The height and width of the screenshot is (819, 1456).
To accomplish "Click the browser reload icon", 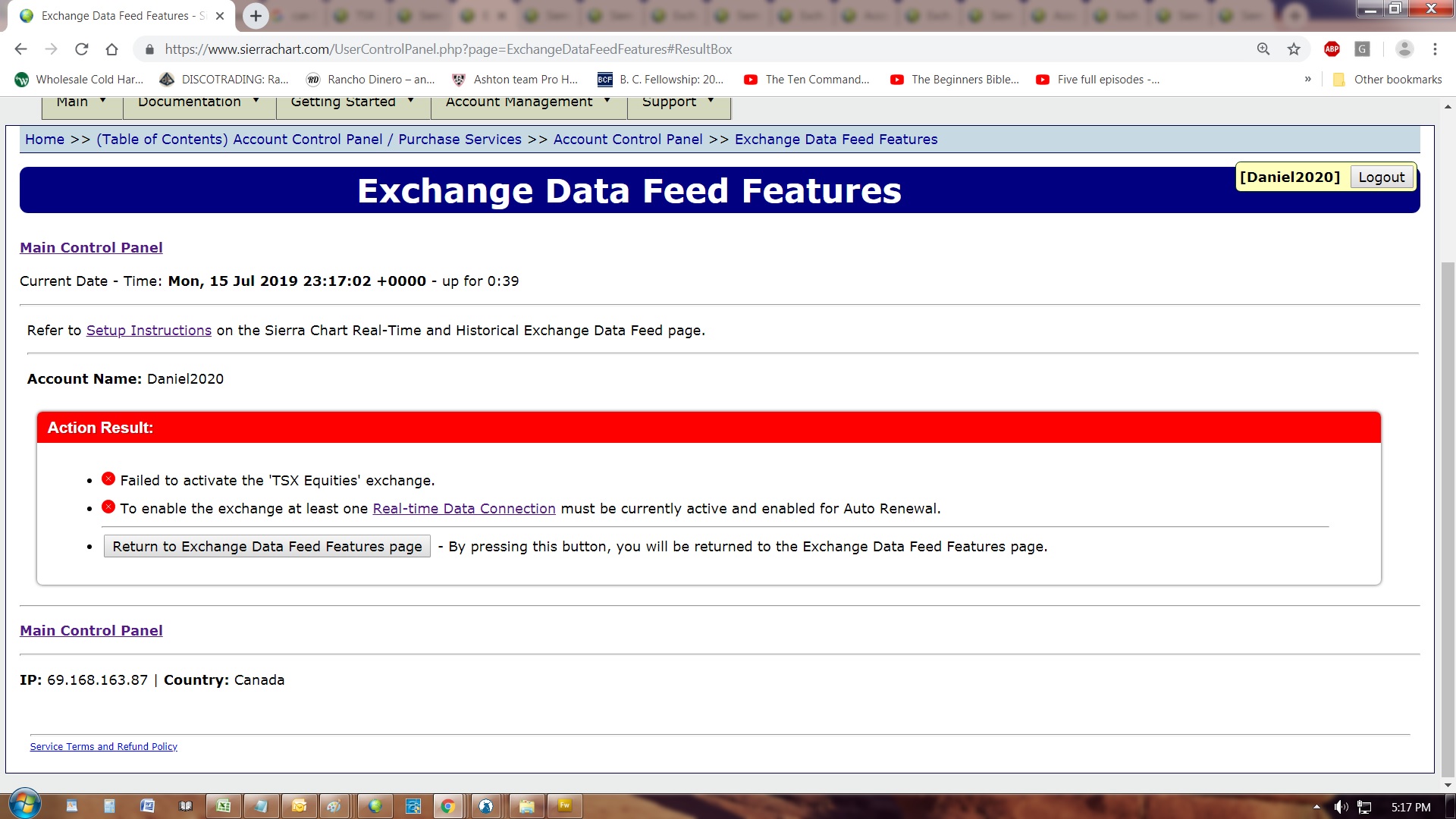I will point(81,49).
